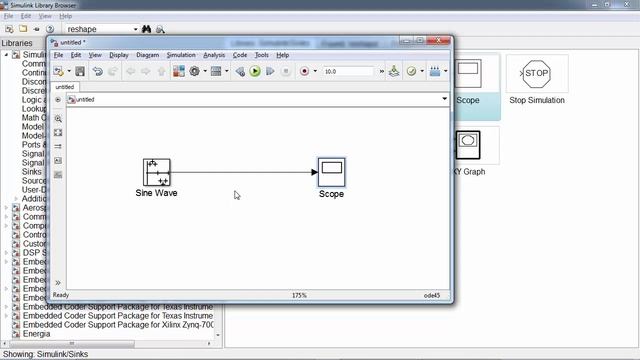Click the Zoom tool in the canvas palette

[x=58, y=119]
